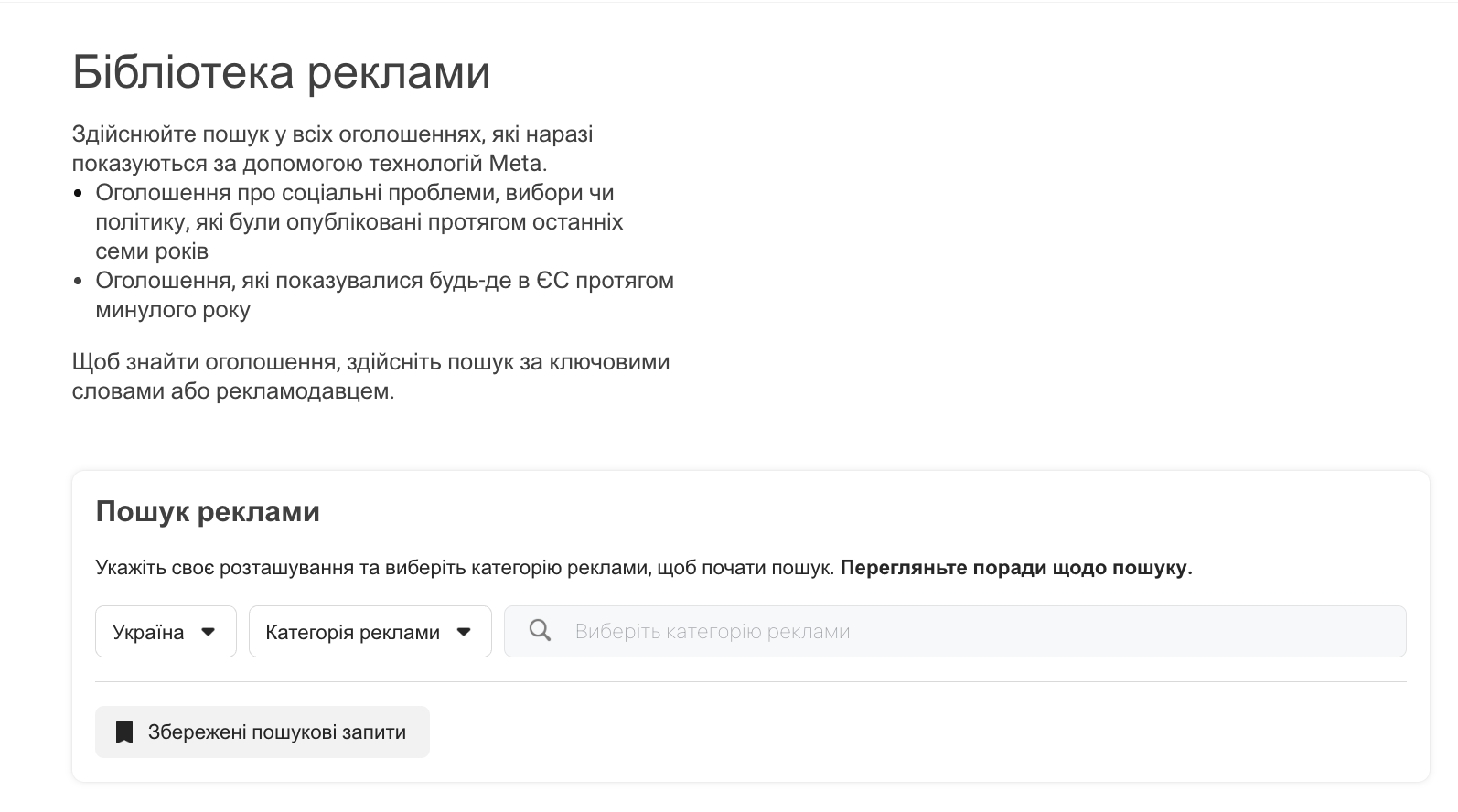The height and width of the screenshot is (812, 1458).
Task: Click the caret arrow beside Категорія реклами
Action: pyautogui.click(x=464, y=632)
